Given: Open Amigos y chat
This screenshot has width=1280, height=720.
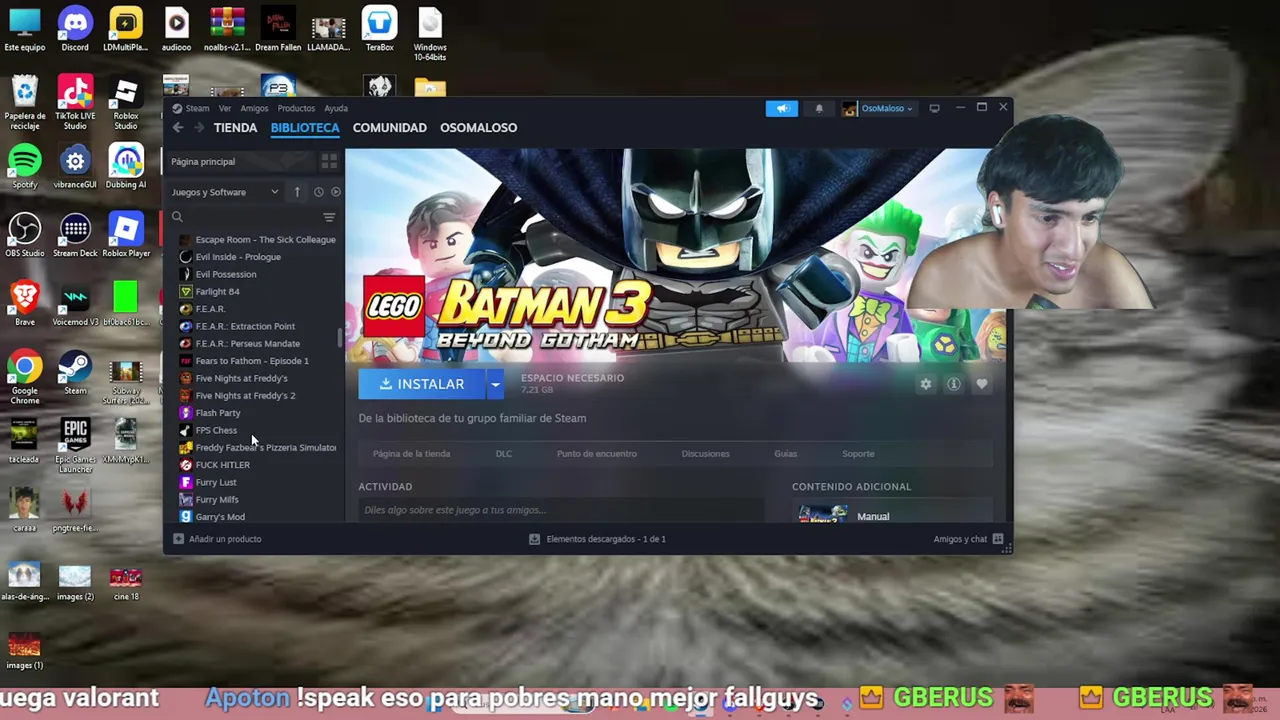Looking at the screenshot, I should coord(968,539).
